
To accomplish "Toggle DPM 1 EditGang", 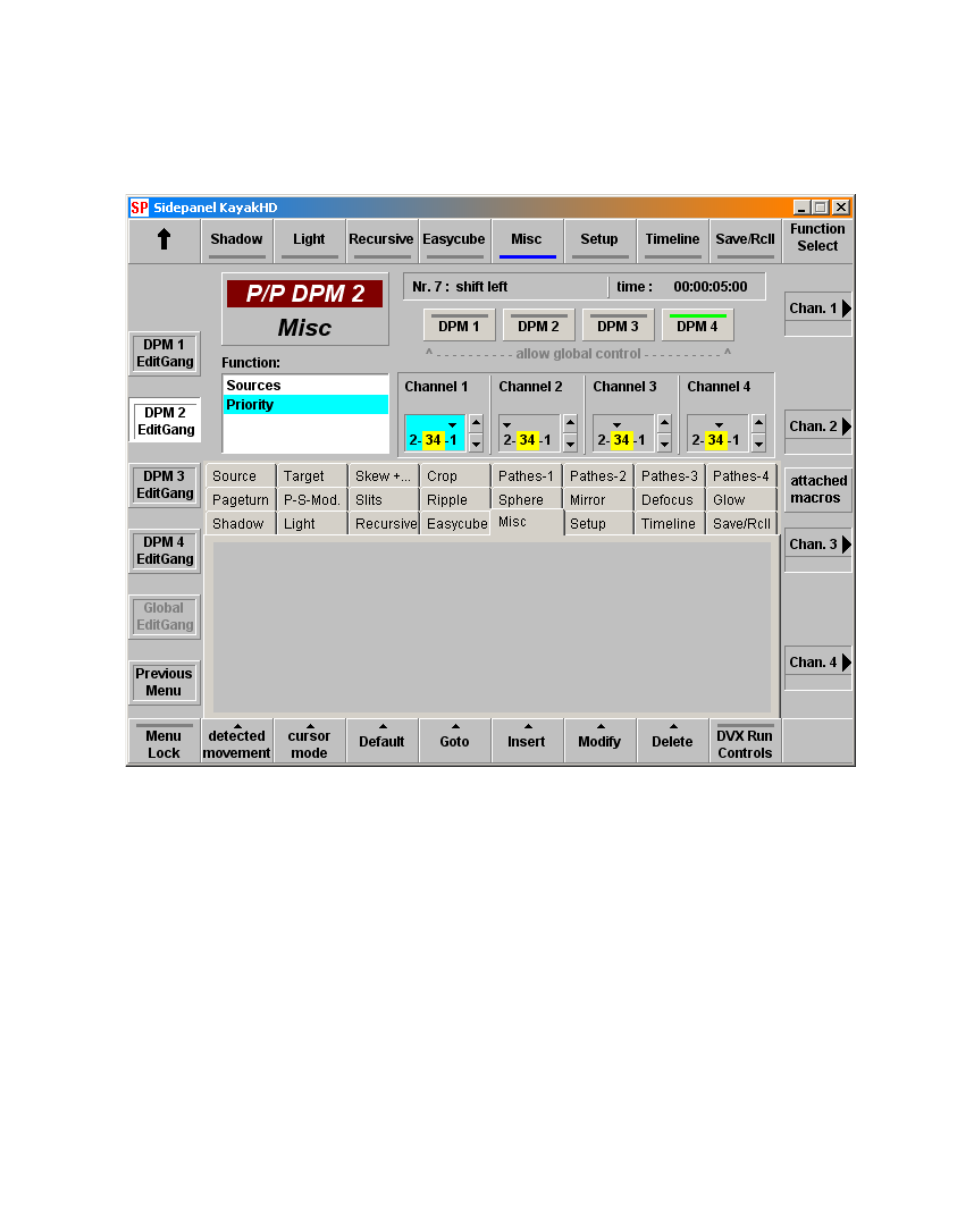I will (165, 354).
